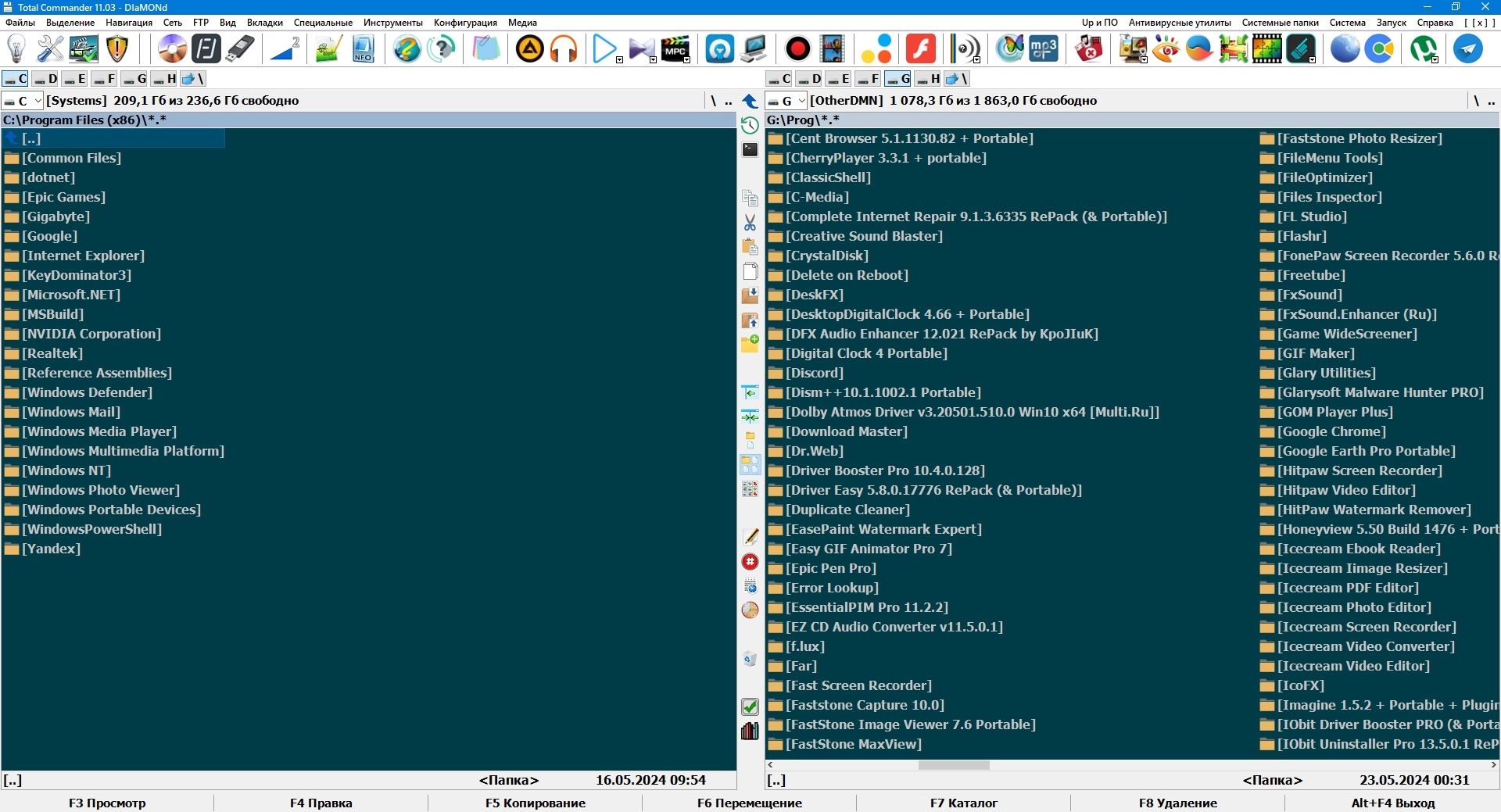Open the Конфигурация menu
This screenshot has width=1501, height=812.
[465, 23]
